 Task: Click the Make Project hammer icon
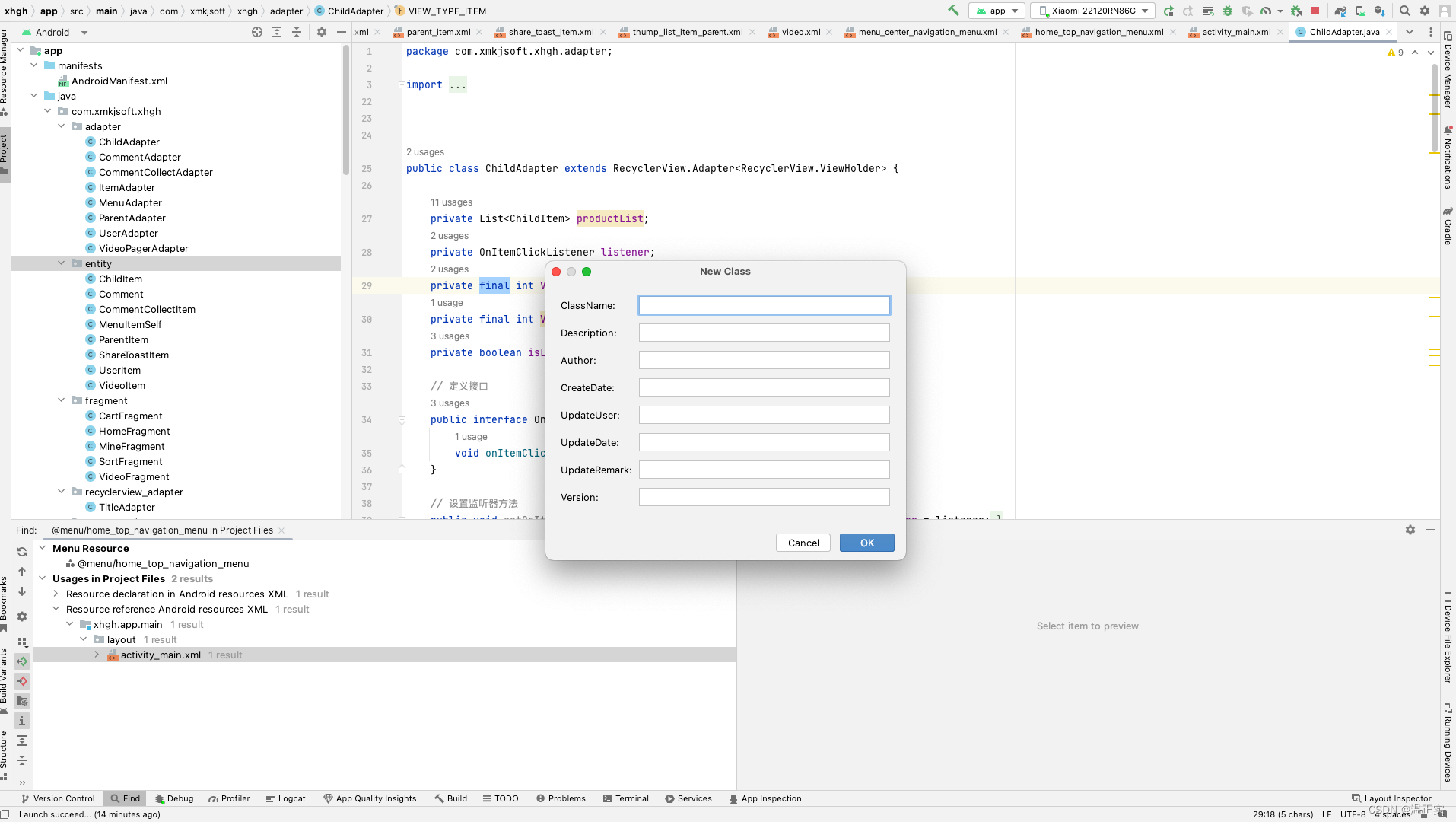(953, 11)
